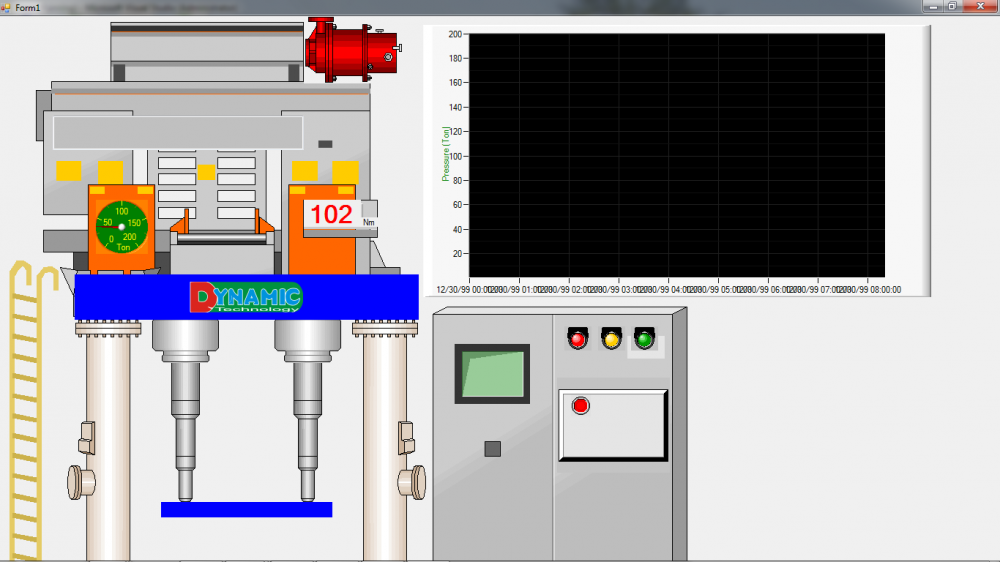Toggle the green indicator light on control panel
The image size is (1000, 562).
tap(644, 339)
